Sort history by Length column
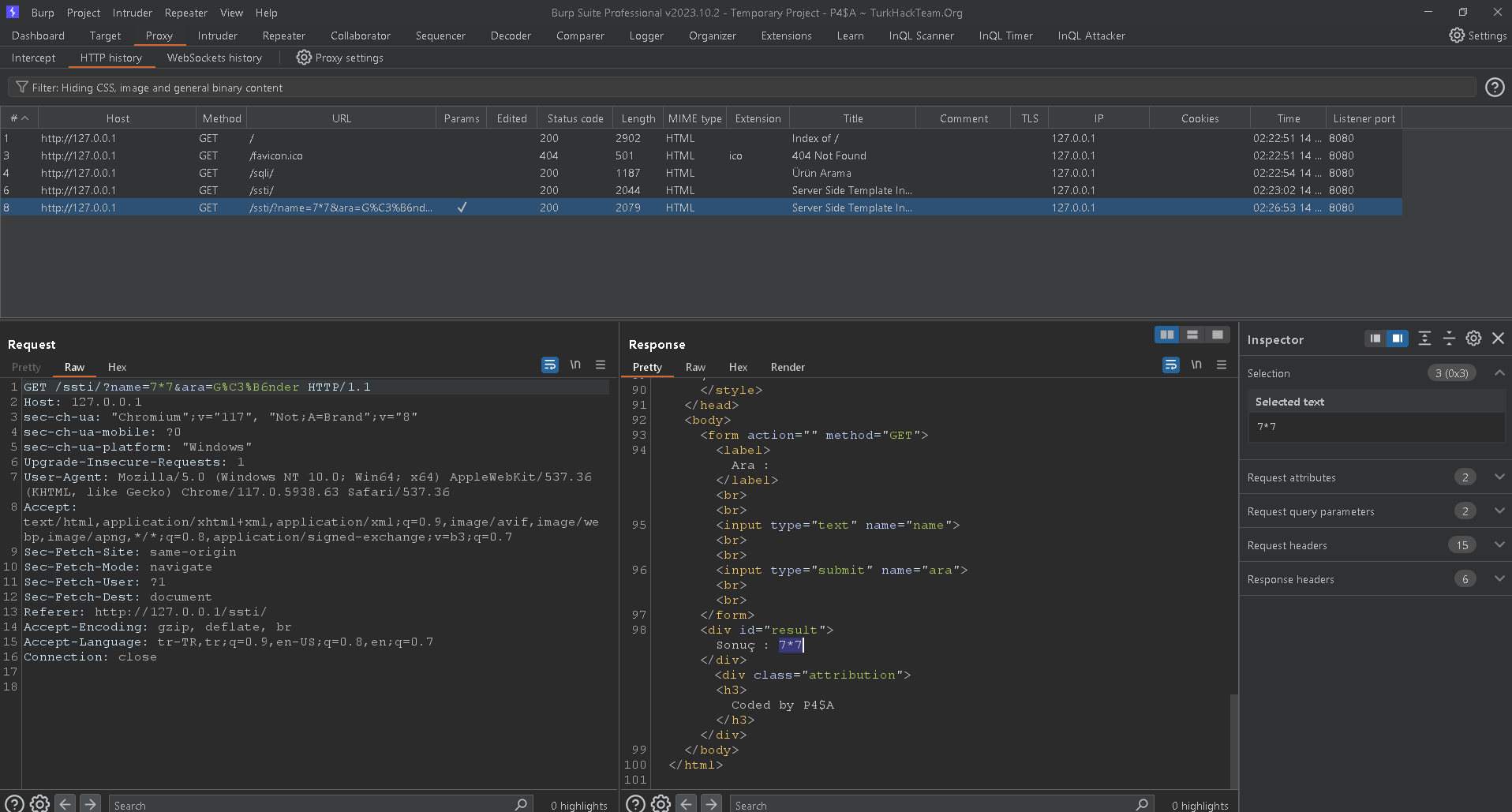1512x812 pixels. pos(638,118)
